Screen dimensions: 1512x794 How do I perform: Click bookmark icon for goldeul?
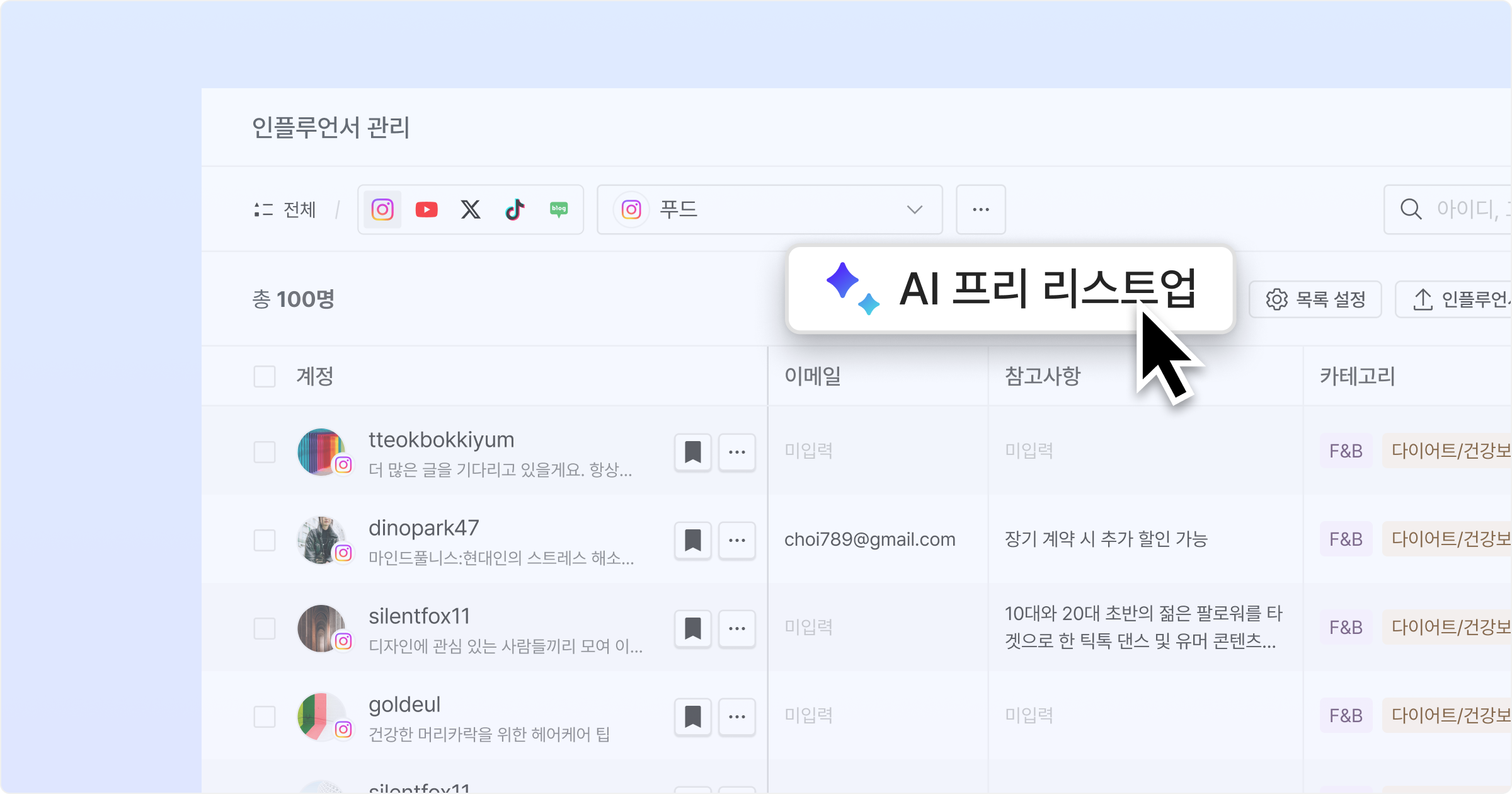pos(693,716)
